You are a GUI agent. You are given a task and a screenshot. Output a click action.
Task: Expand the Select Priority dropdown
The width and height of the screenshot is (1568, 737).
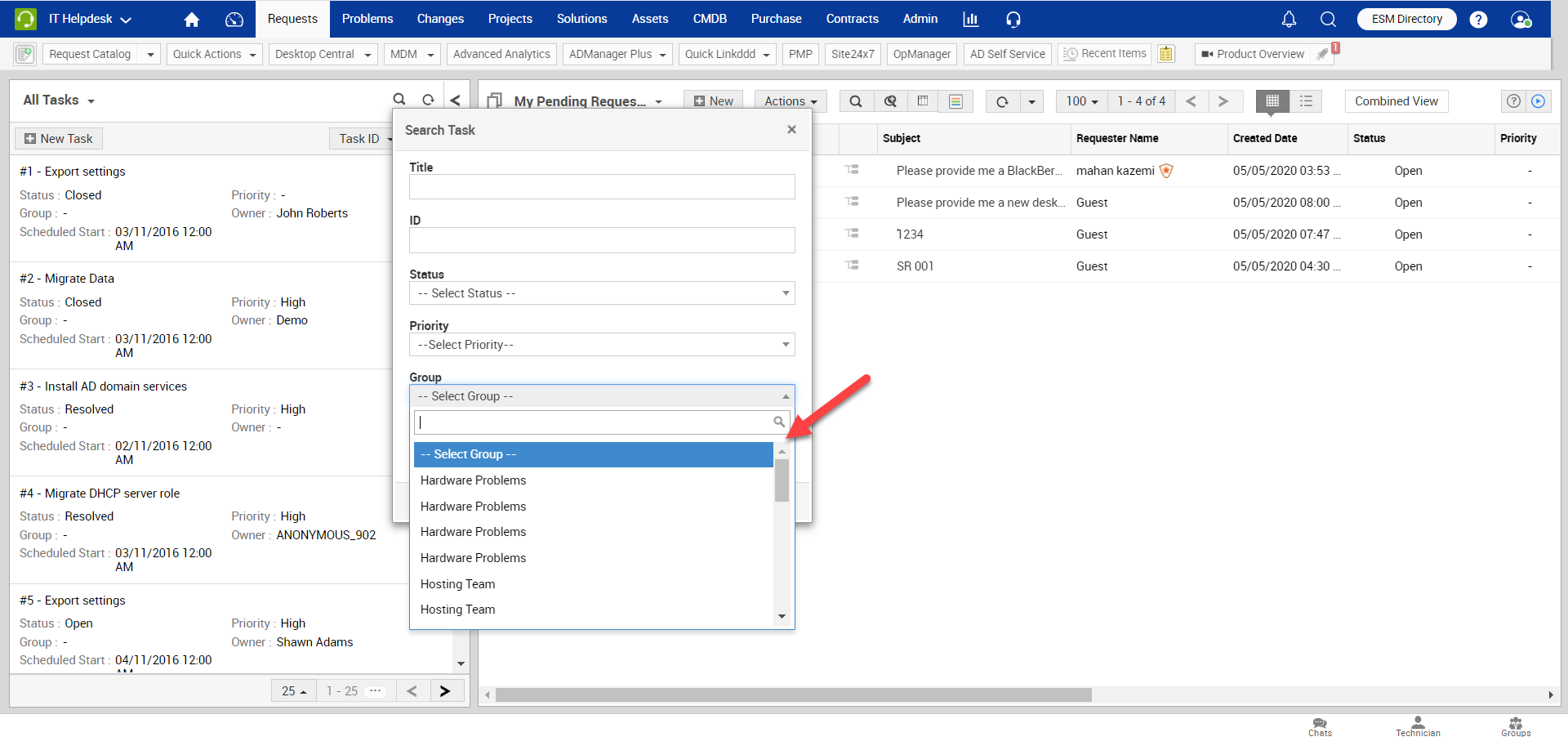[602, 345]
